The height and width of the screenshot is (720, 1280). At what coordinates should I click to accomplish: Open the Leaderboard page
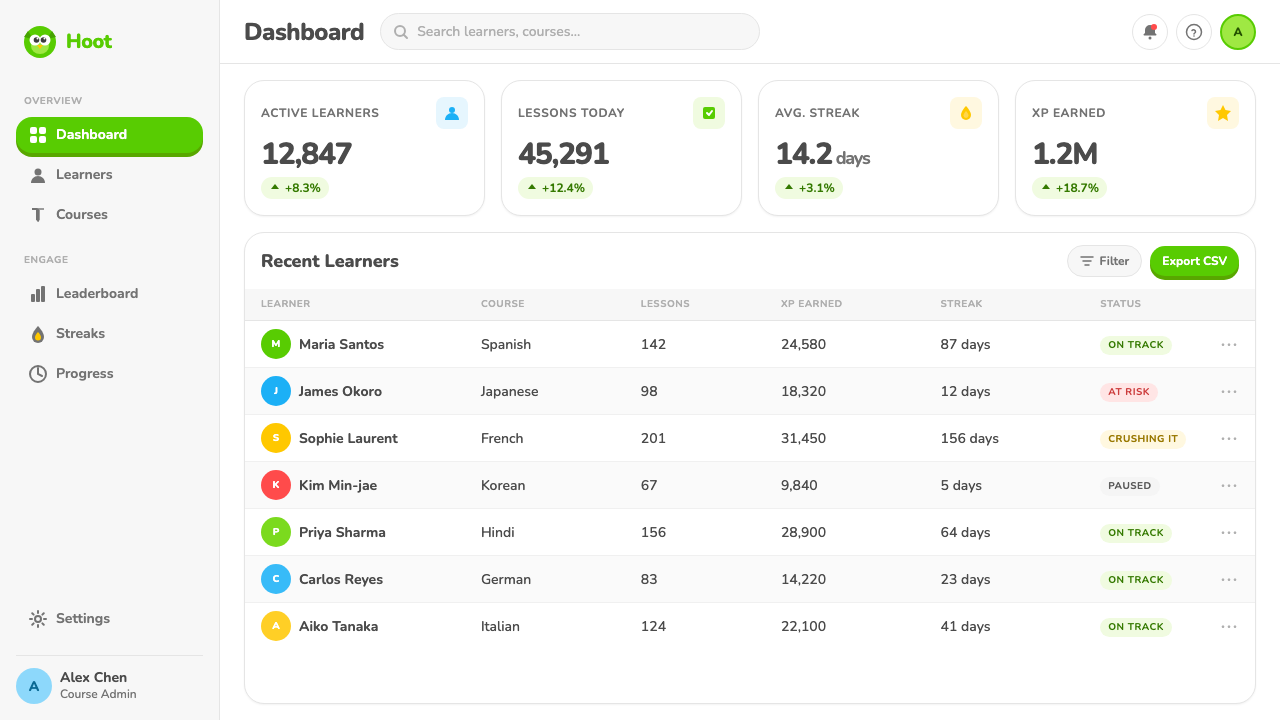click(109, 294)
